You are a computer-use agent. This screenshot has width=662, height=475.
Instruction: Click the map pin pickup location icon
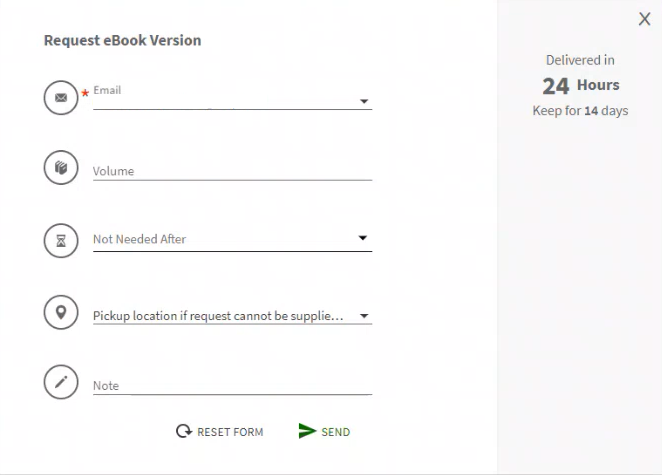tap(60, 313)
